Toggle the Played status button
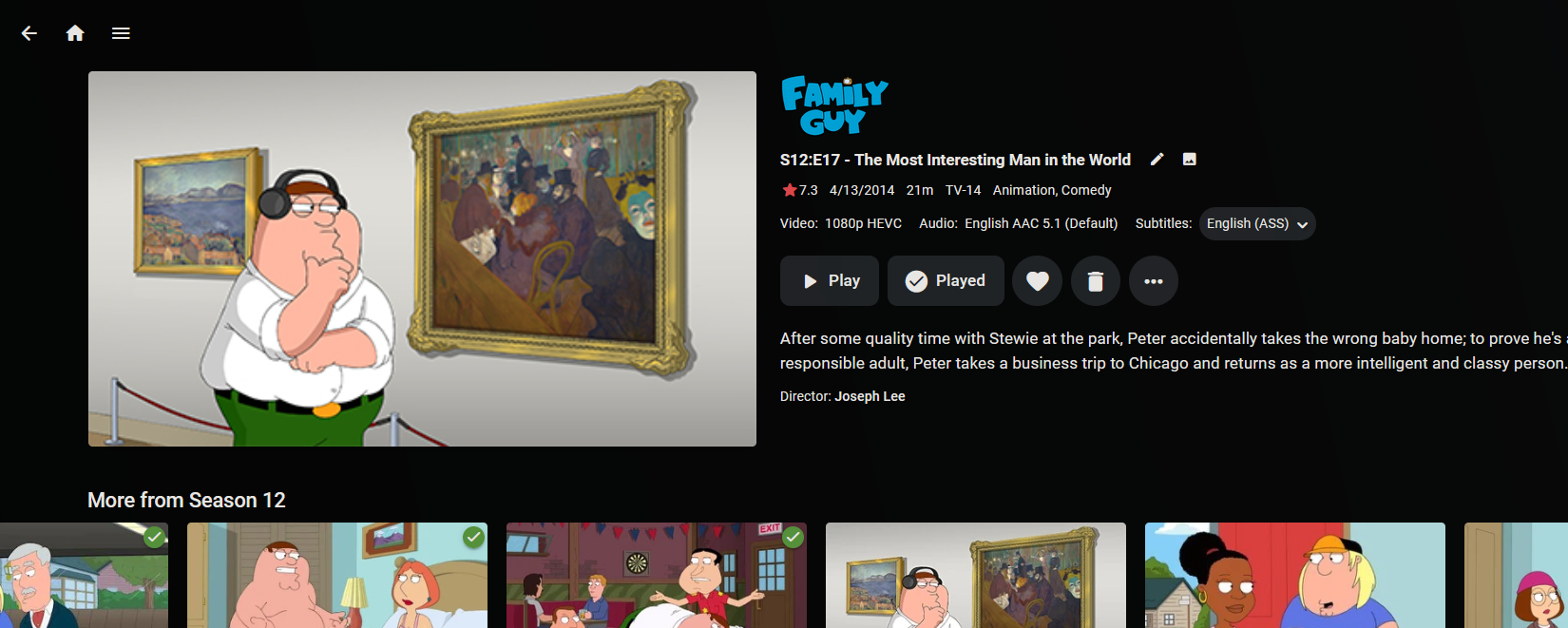Screen dimensions: 1568x628 [x=946, y=281]
